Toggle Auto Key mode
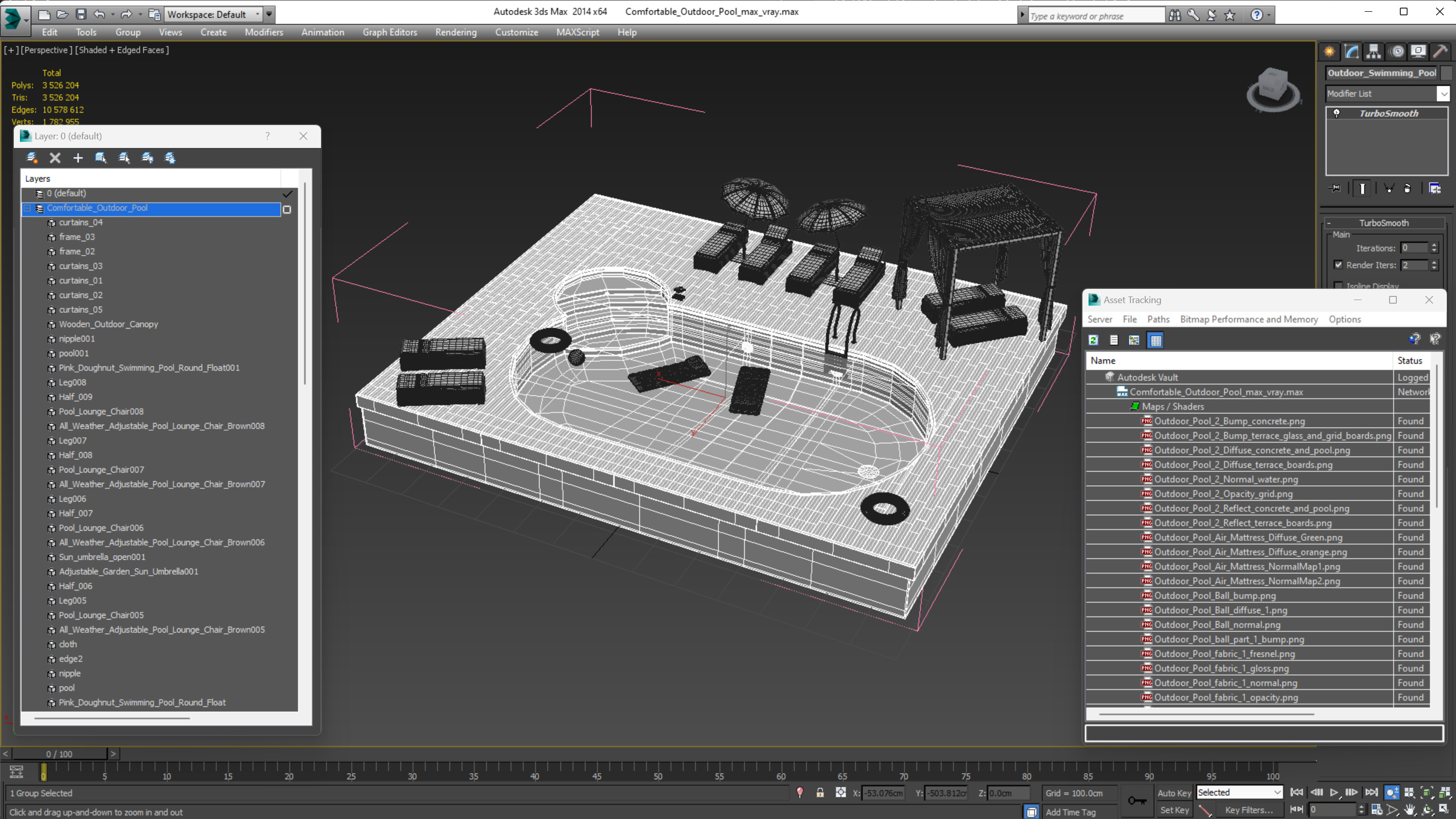Screen dimensions: 1456x819 click(1174, 793)
